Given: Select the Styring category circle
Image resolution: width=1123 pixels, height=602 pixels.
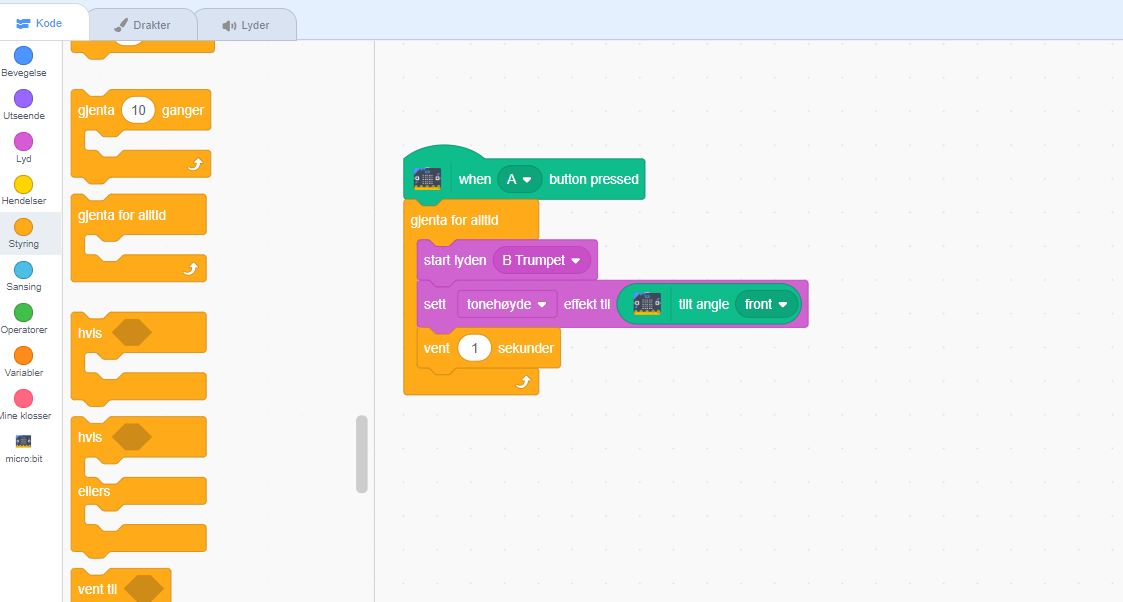Looking at the screenshot, I should 24,227.
